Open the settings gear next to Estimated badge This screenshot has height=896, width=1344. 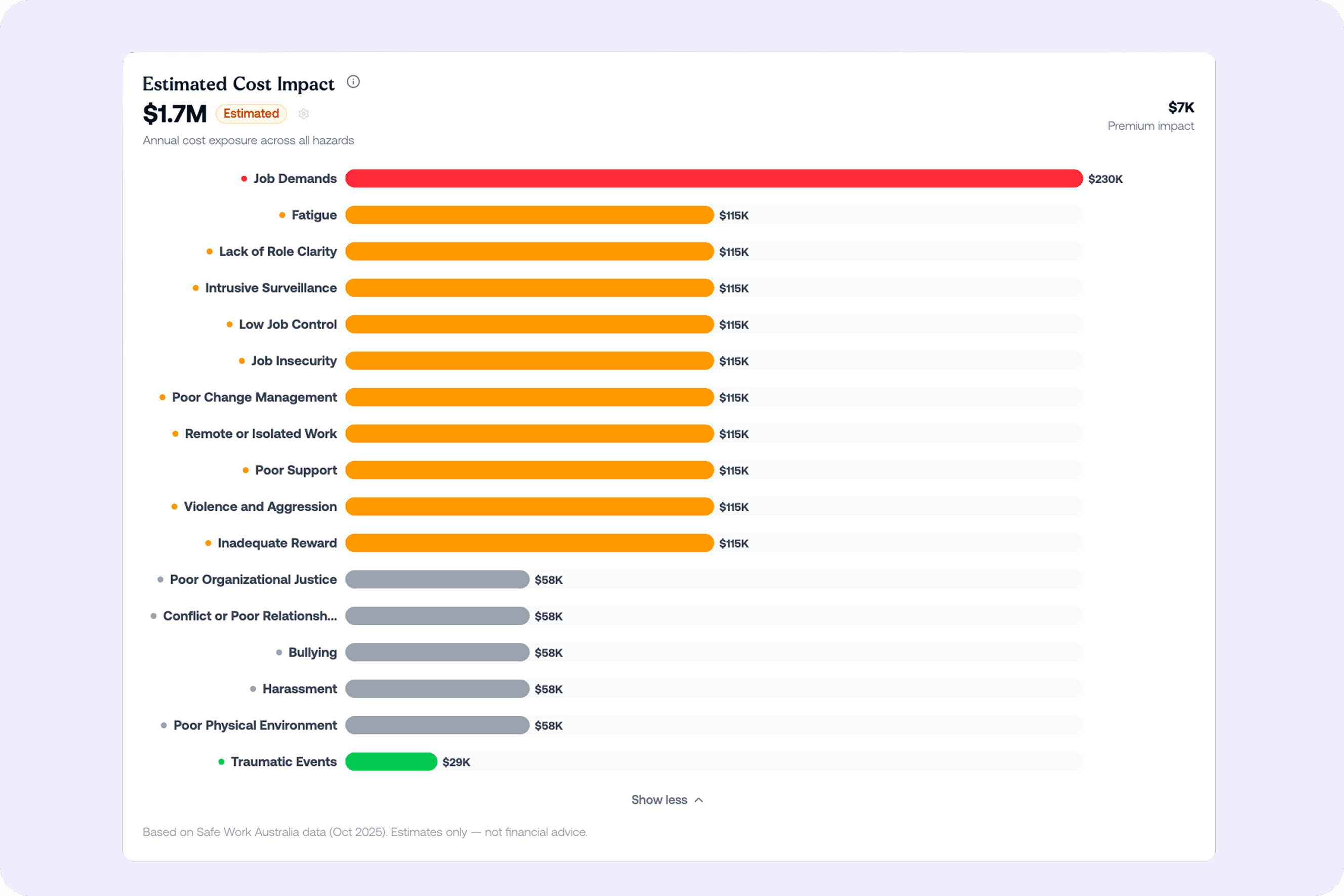(303, 114)
